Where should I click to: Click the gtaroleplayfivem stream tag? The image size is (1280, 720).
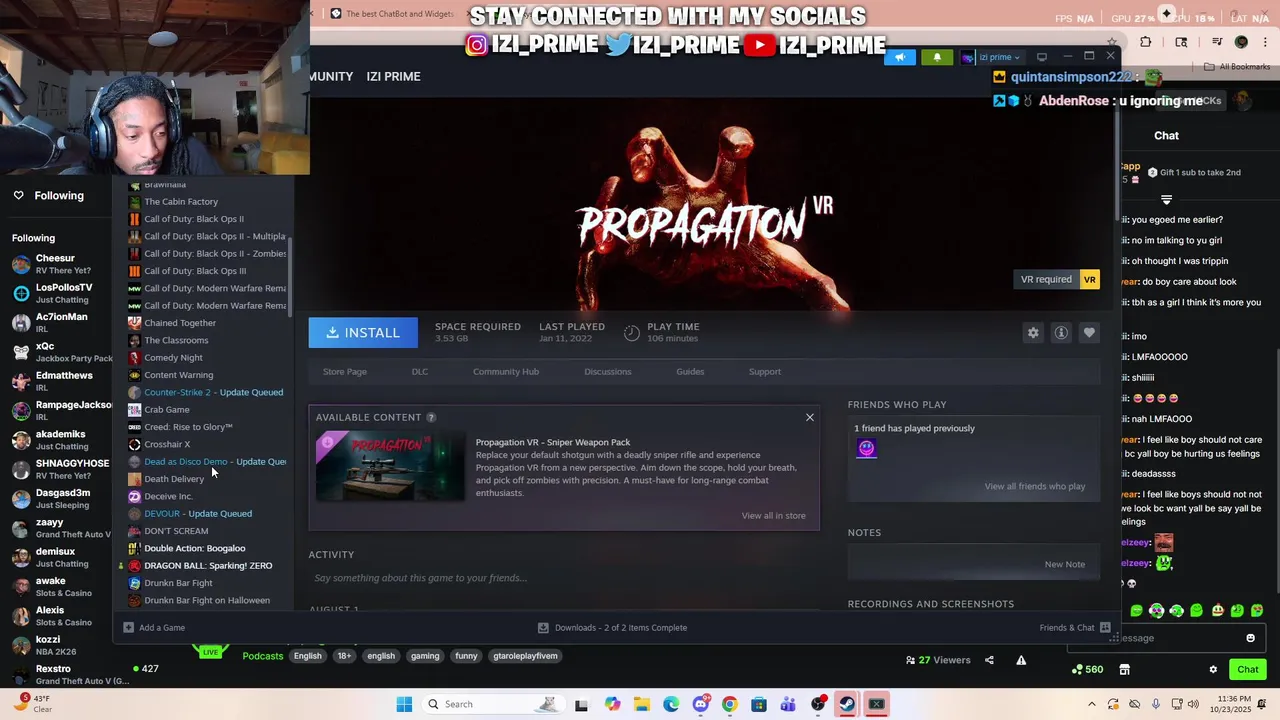pos(525,656)
